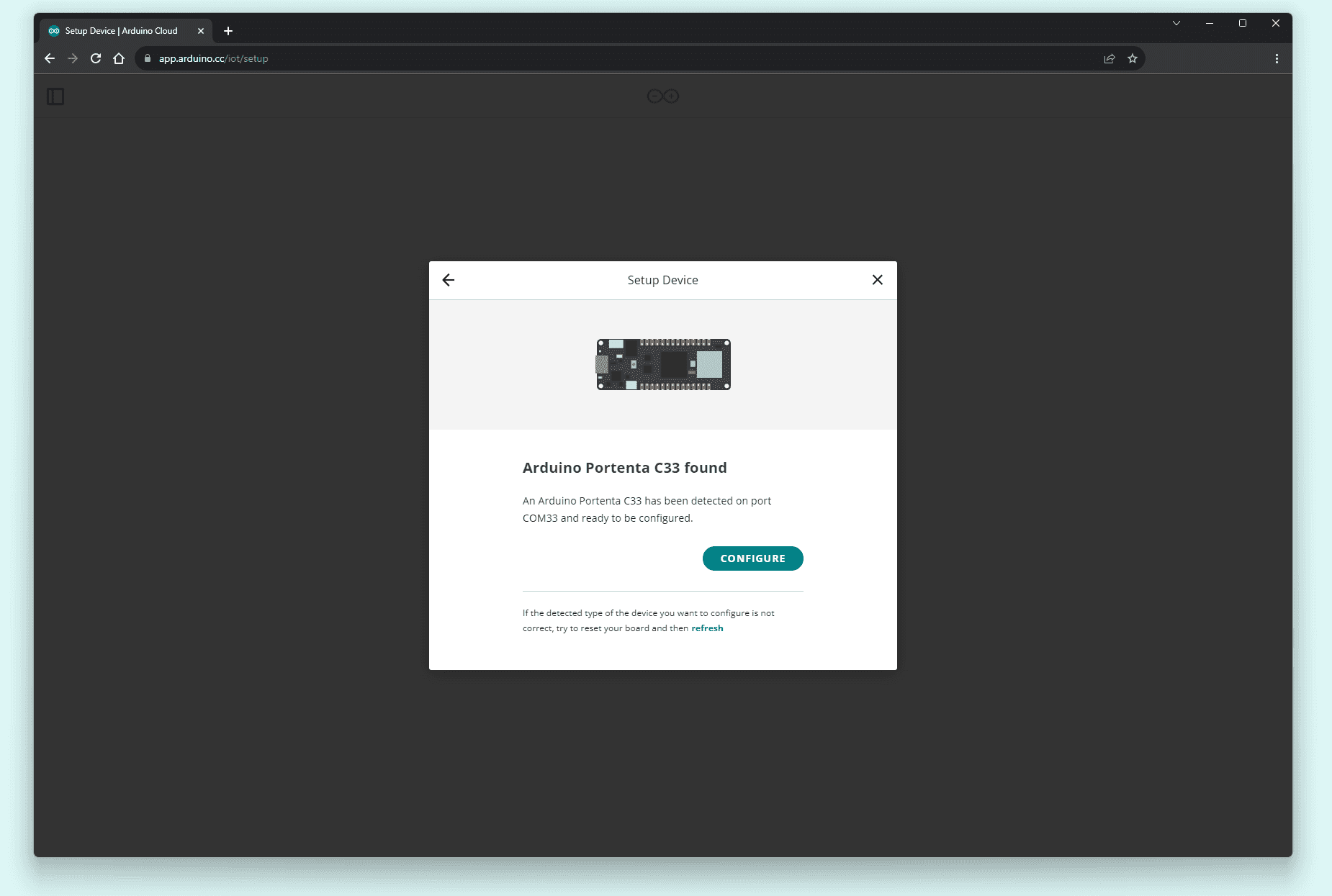This screenshot has width=1332, height=896.
Task: View site info via the lock icon
Action: 148,59
